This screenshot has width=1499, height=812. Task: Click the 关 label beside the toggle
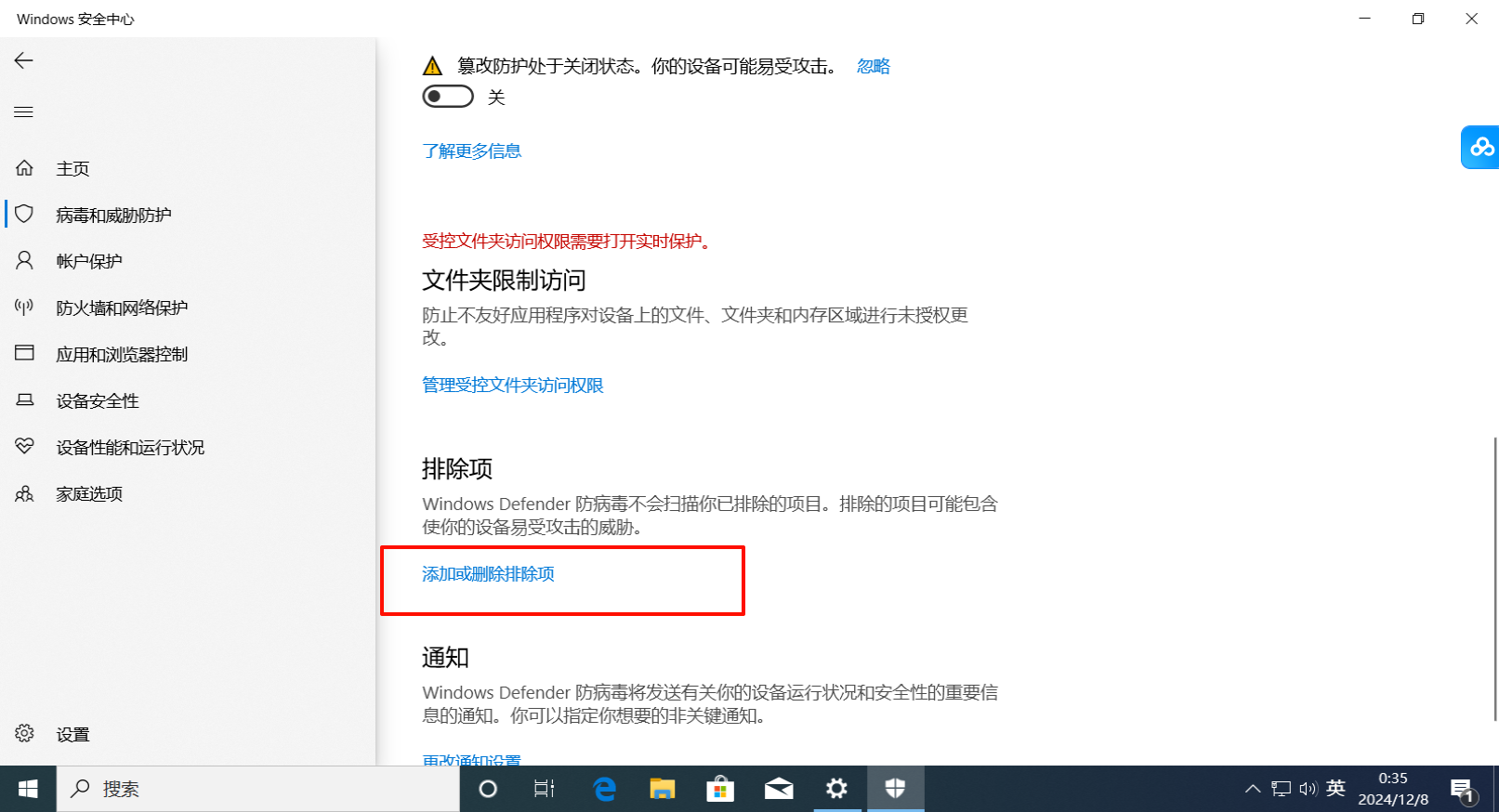pos(496,98)
